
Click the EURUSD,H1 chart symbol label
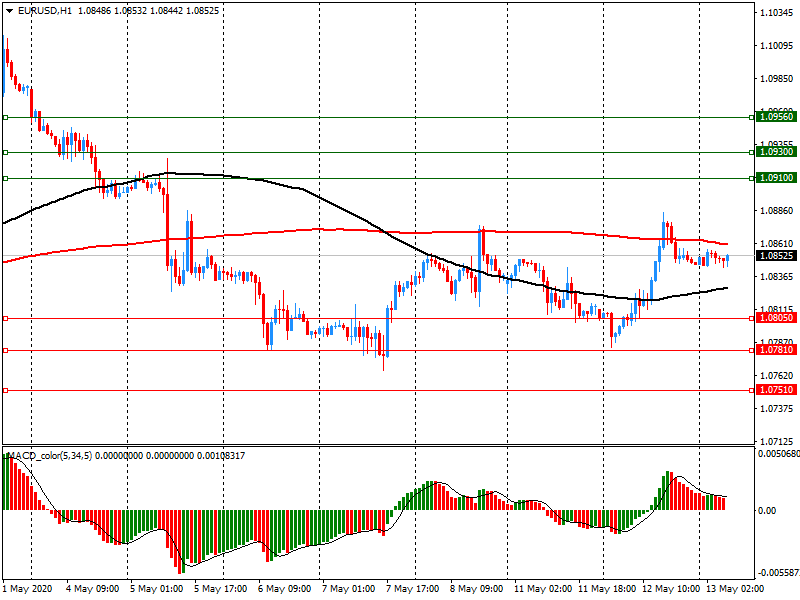(x=45, y=10)
